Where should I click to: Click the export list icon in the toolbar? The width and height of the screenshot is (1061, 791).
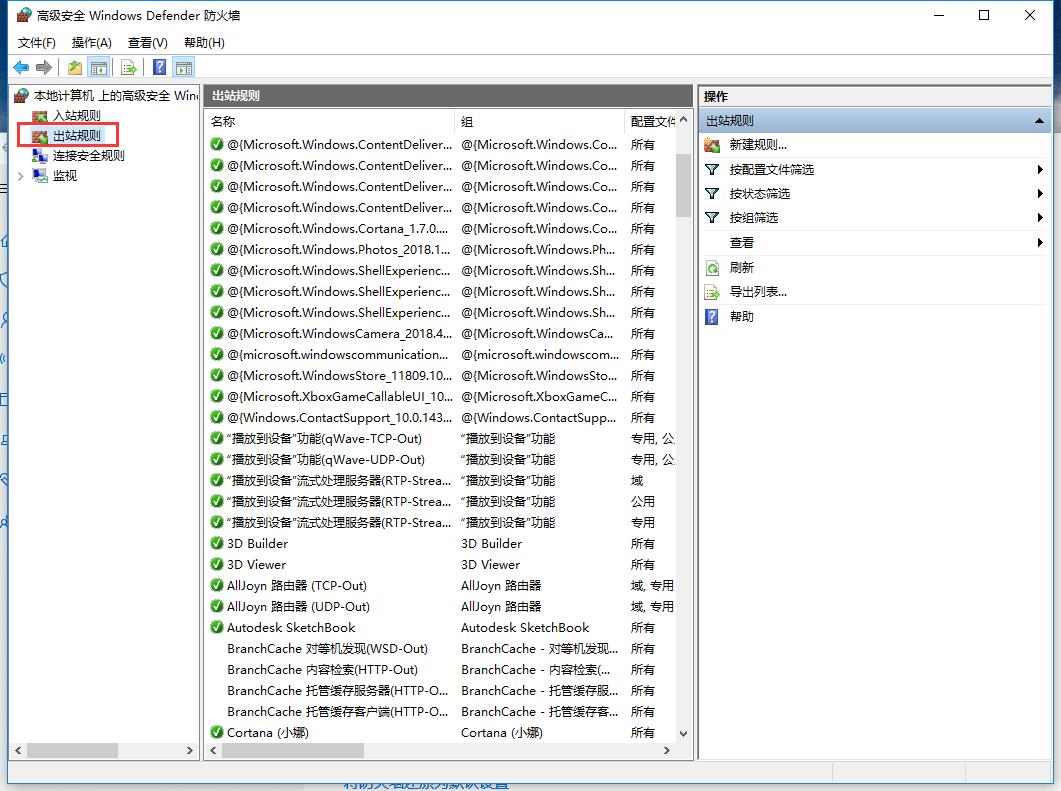(129, 68)
